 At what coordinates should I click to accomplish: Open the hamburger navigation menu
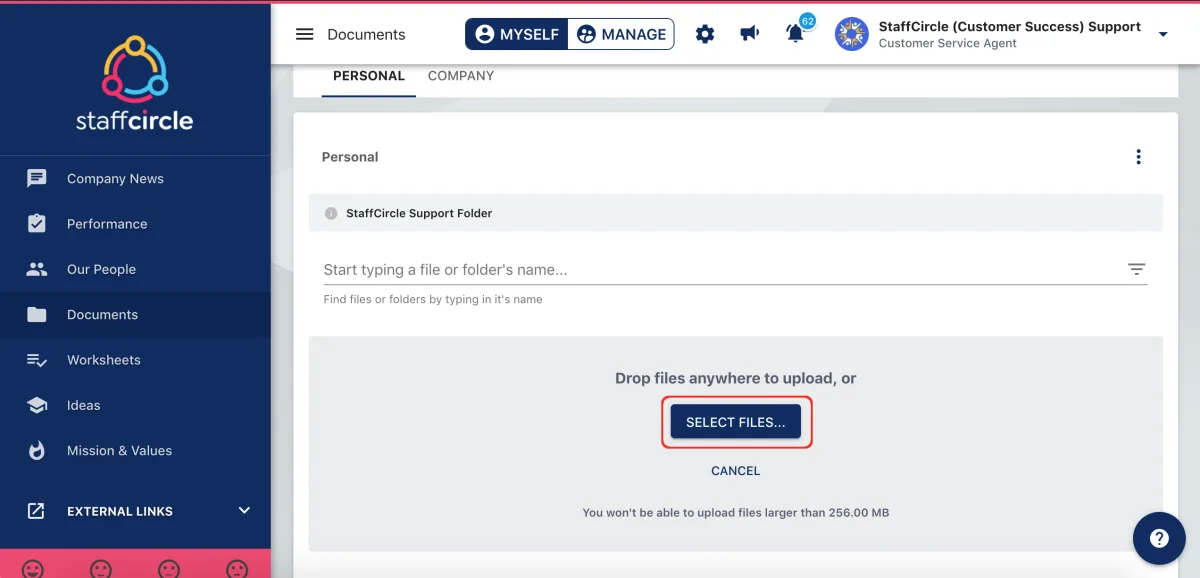point(305,34)
